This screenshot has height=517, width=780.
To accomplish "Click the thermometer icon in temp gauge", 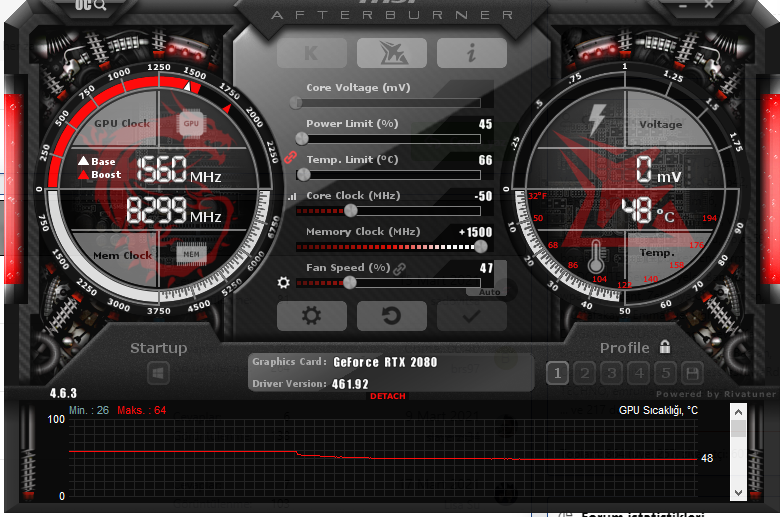I will [595, 256].
